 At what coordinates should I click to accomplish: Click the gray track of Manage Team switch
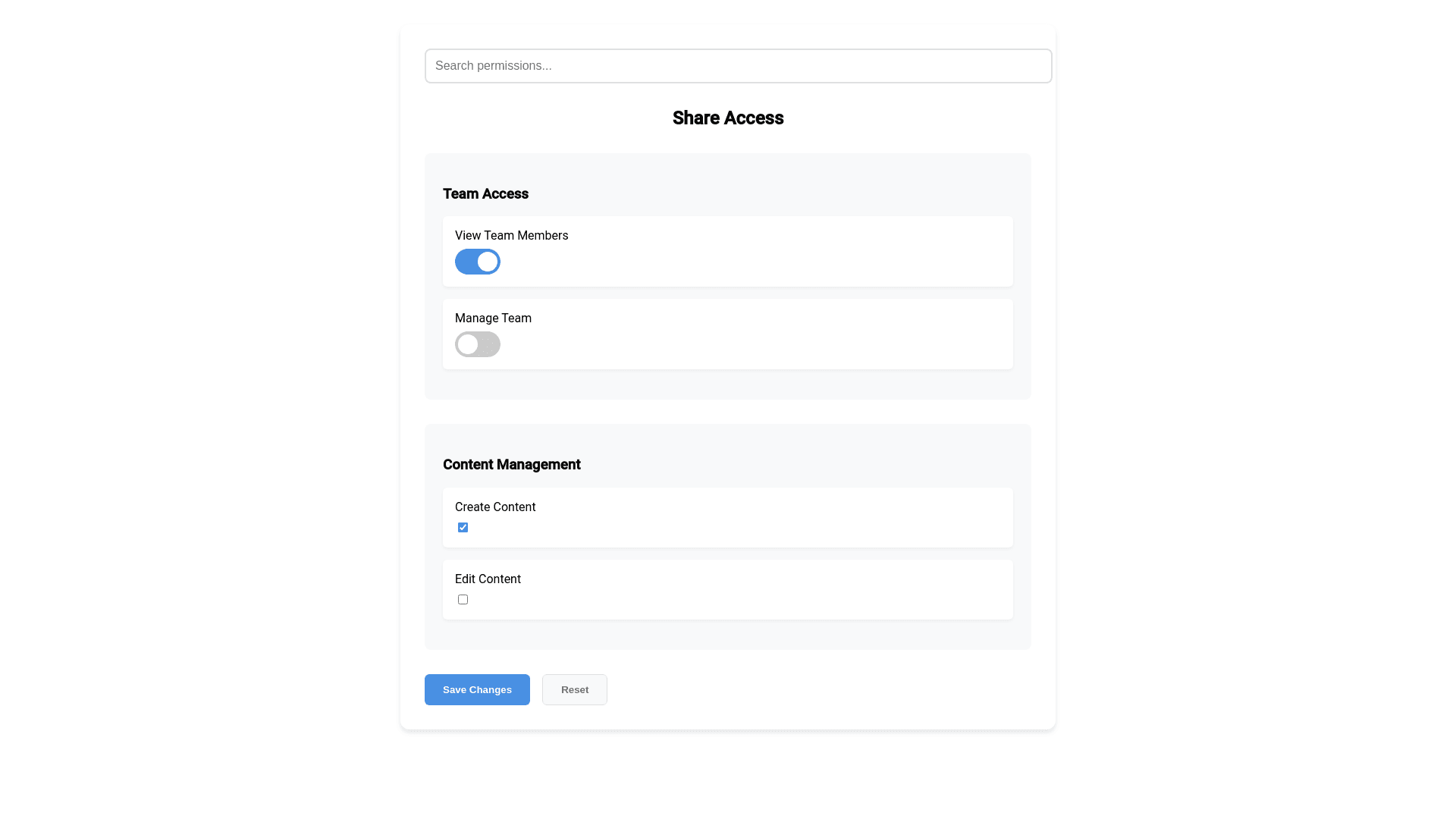click(490, 344)
